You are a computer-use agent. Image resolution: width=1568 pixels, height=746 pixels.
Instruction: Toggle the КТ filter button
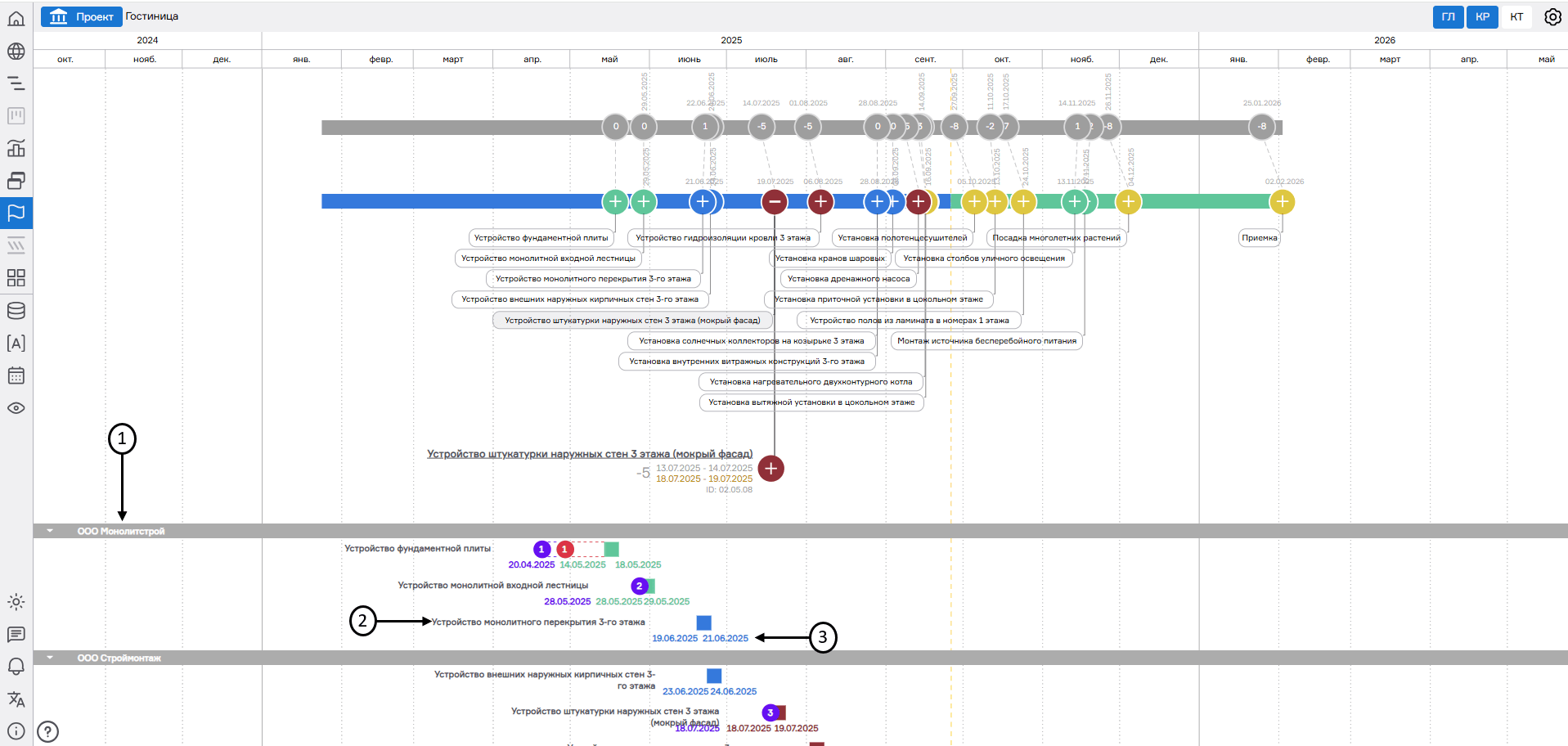pos(1516,17)
